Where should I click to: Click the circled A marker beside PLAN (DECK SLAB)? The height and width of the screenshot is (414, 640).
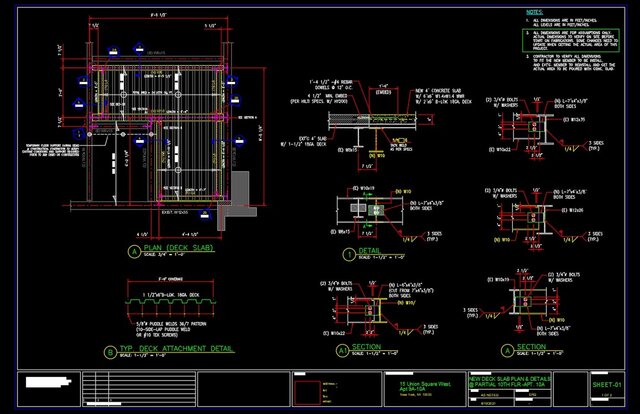134,252
